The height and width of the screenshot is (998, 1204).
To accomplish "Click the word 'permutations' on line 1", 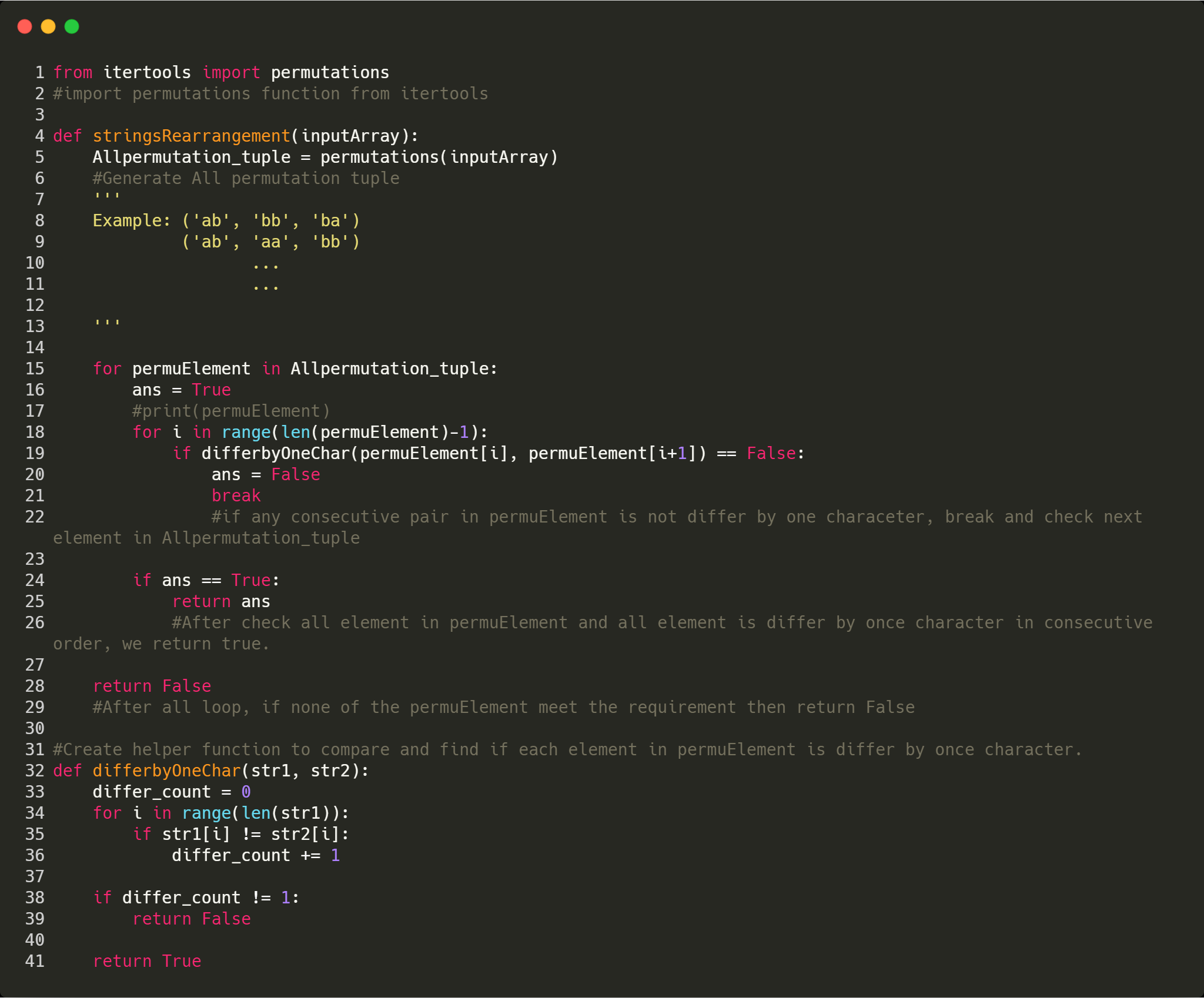I will point(329,72).
